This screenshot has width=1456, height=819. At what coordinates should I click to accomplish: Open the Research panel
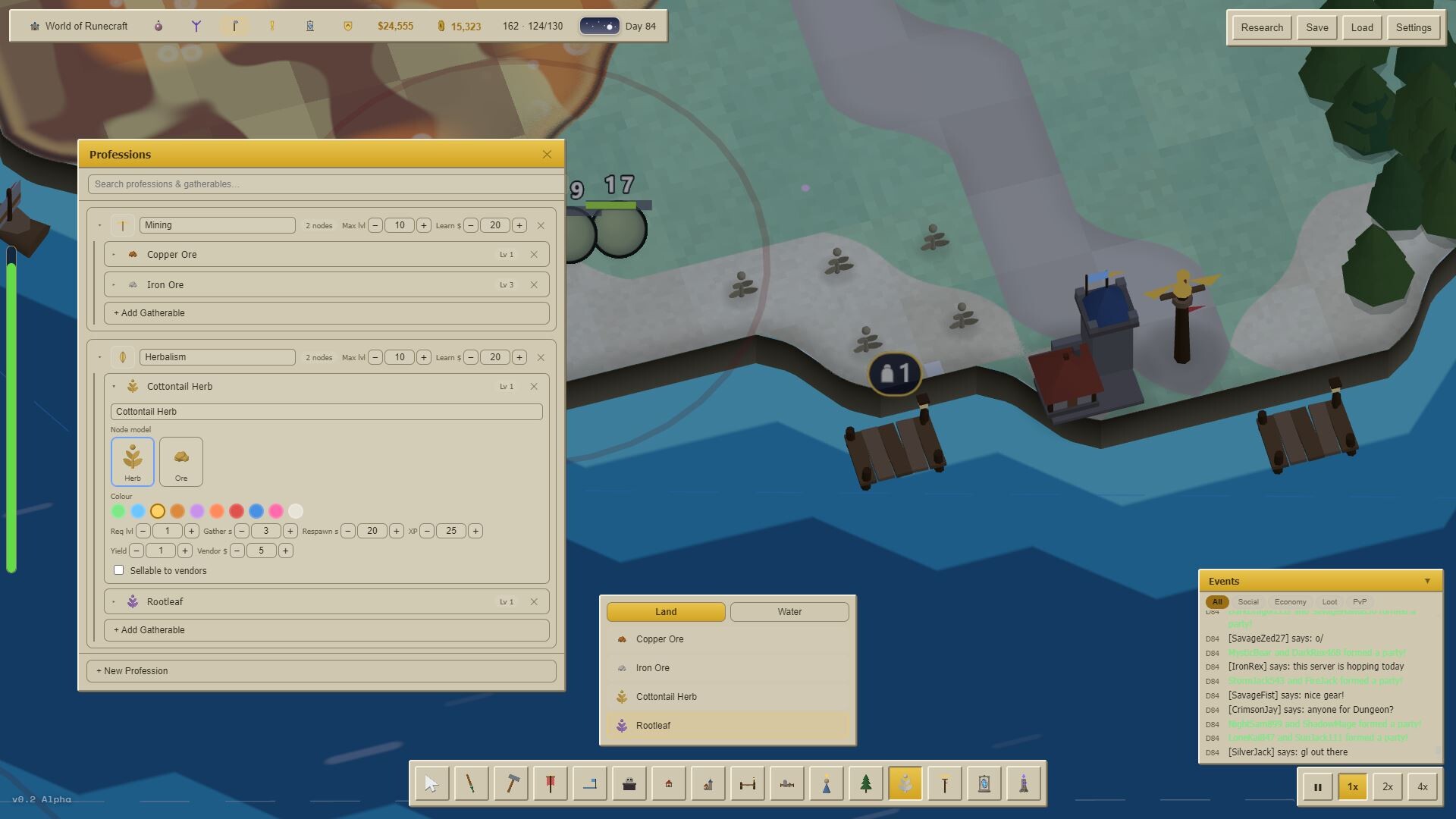1262,27
